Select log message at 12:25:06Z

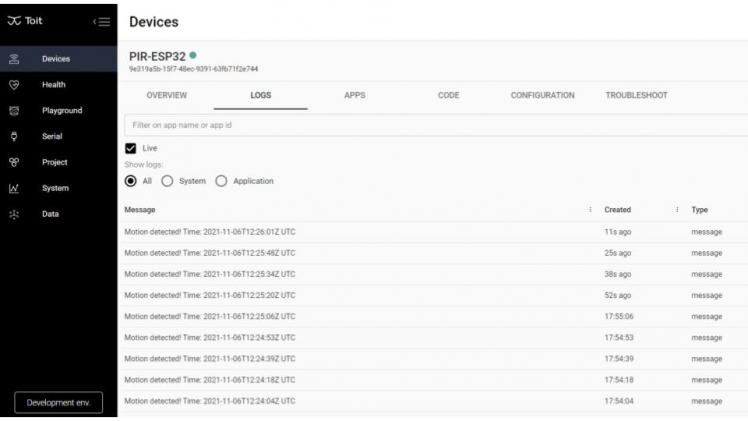[x=210, y=317]
